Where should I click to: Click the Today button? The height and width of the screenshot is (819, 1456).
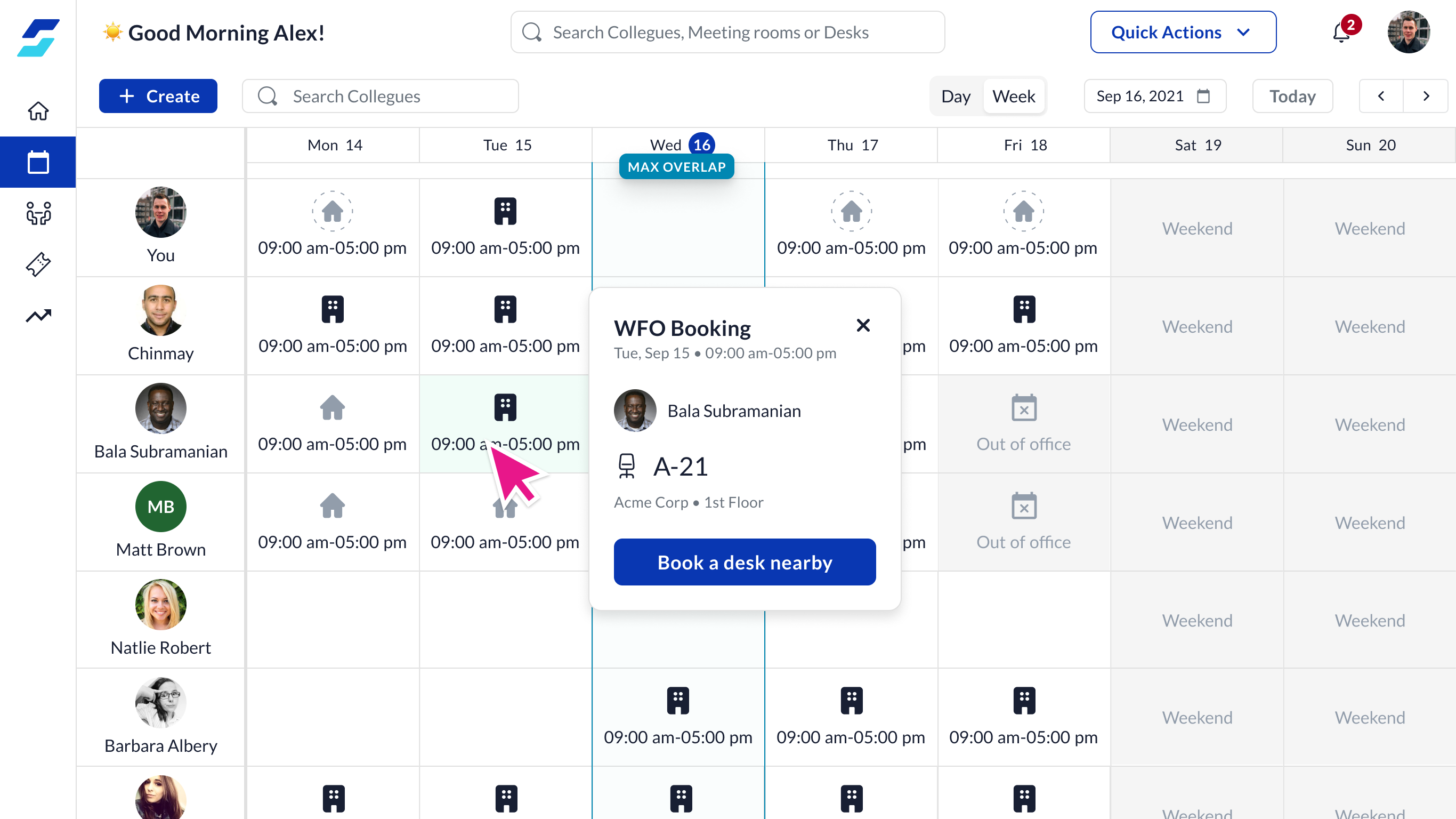tap(1292, 96)
